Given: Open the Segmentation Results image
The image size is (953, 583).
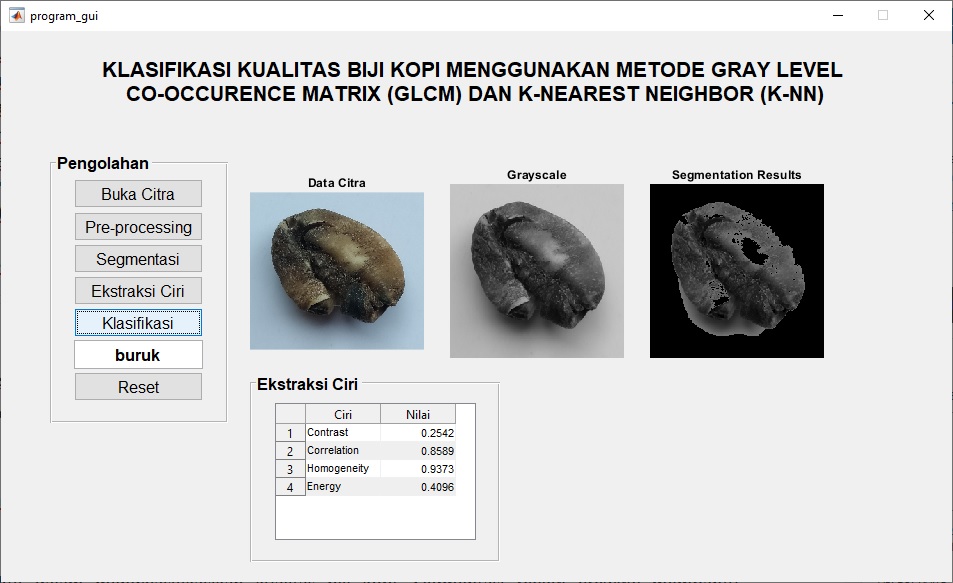Looking at the screenshot, I should click(x=736, y=270).
